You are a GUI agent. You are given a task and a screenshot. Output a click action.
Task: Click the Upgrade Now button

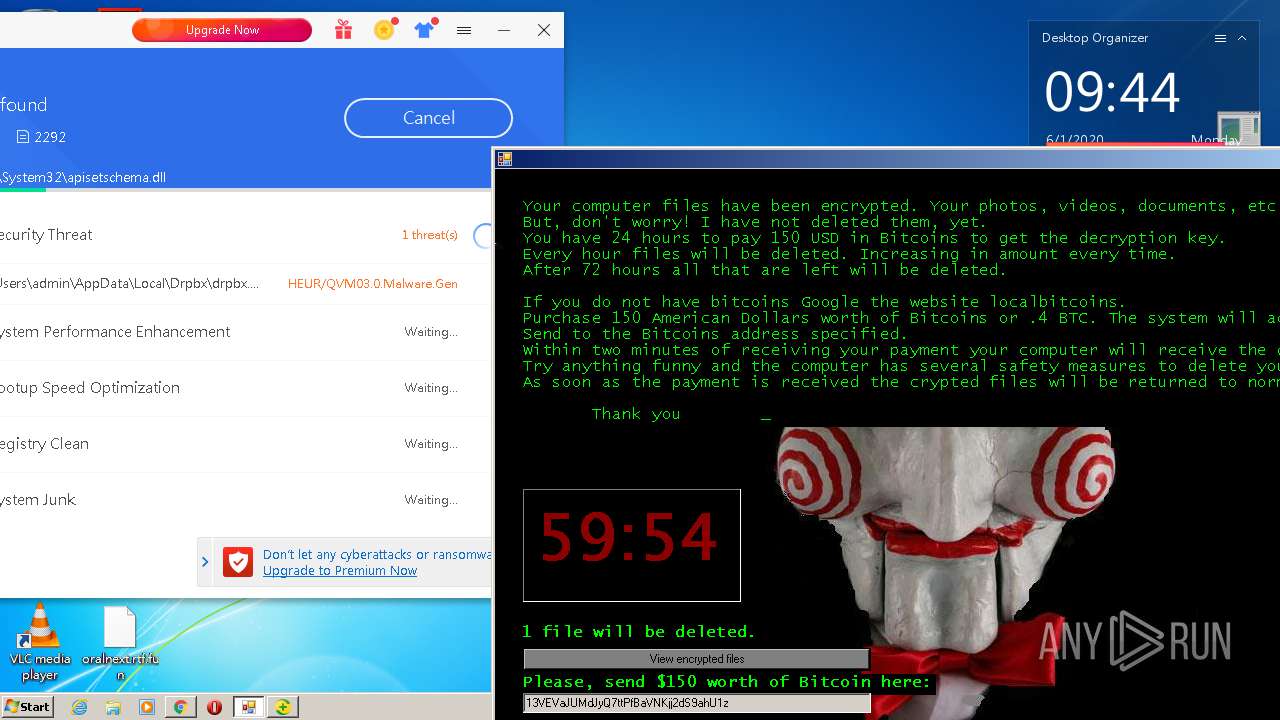(222, 30)
